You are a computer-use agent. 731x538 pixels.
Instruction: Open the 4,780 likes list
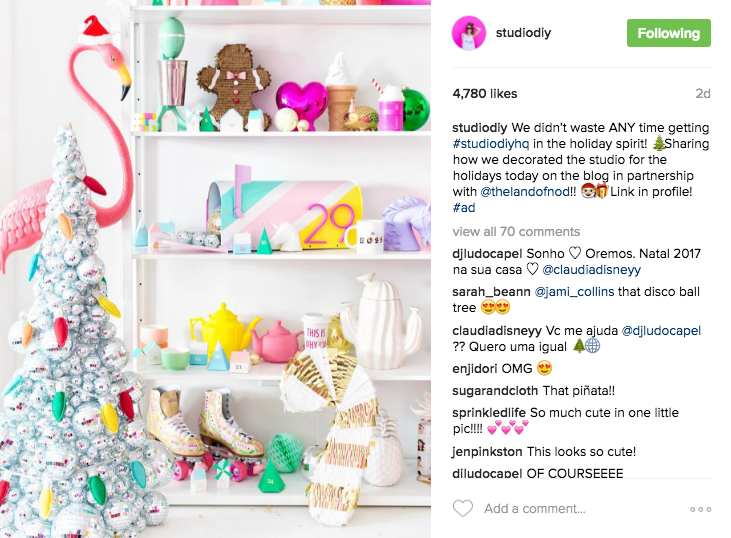pos(485,94)
